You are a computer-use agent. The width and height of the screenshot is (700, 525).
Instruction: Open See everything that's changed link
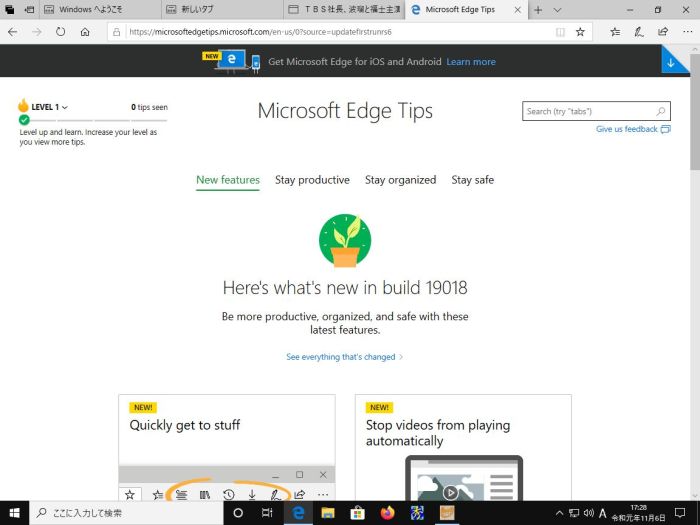(344, 357)
